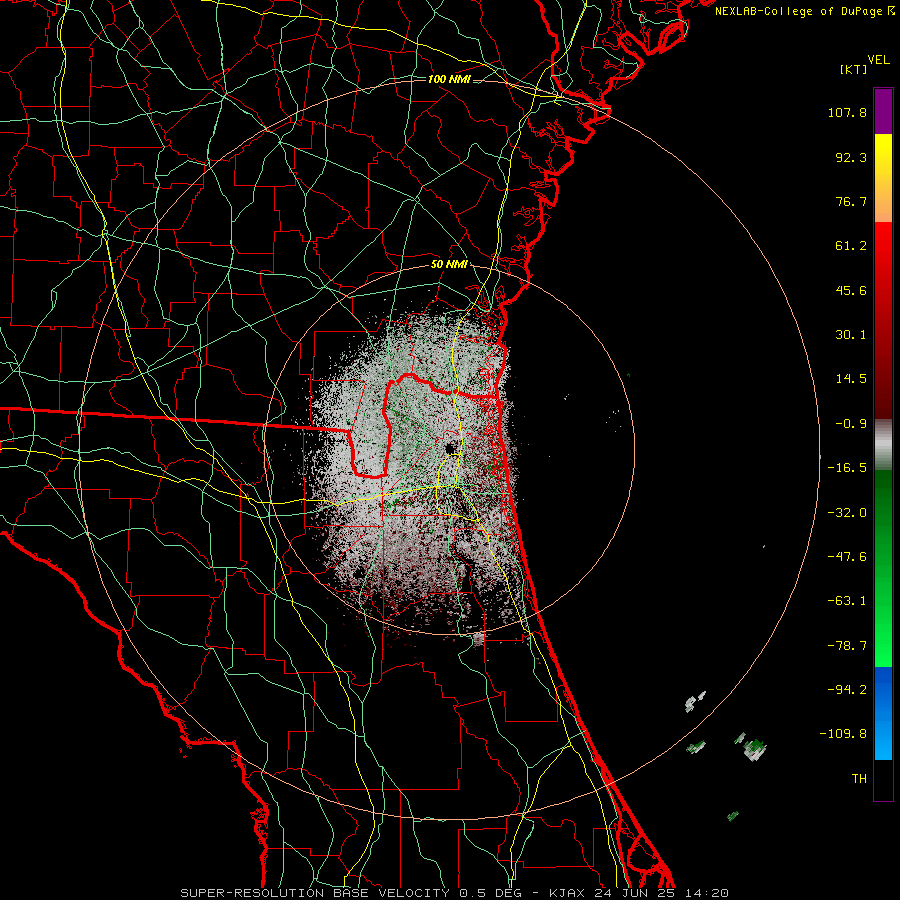
Task: Click the blue segment of the velocity color bar
Action: [x=883, y=713]
